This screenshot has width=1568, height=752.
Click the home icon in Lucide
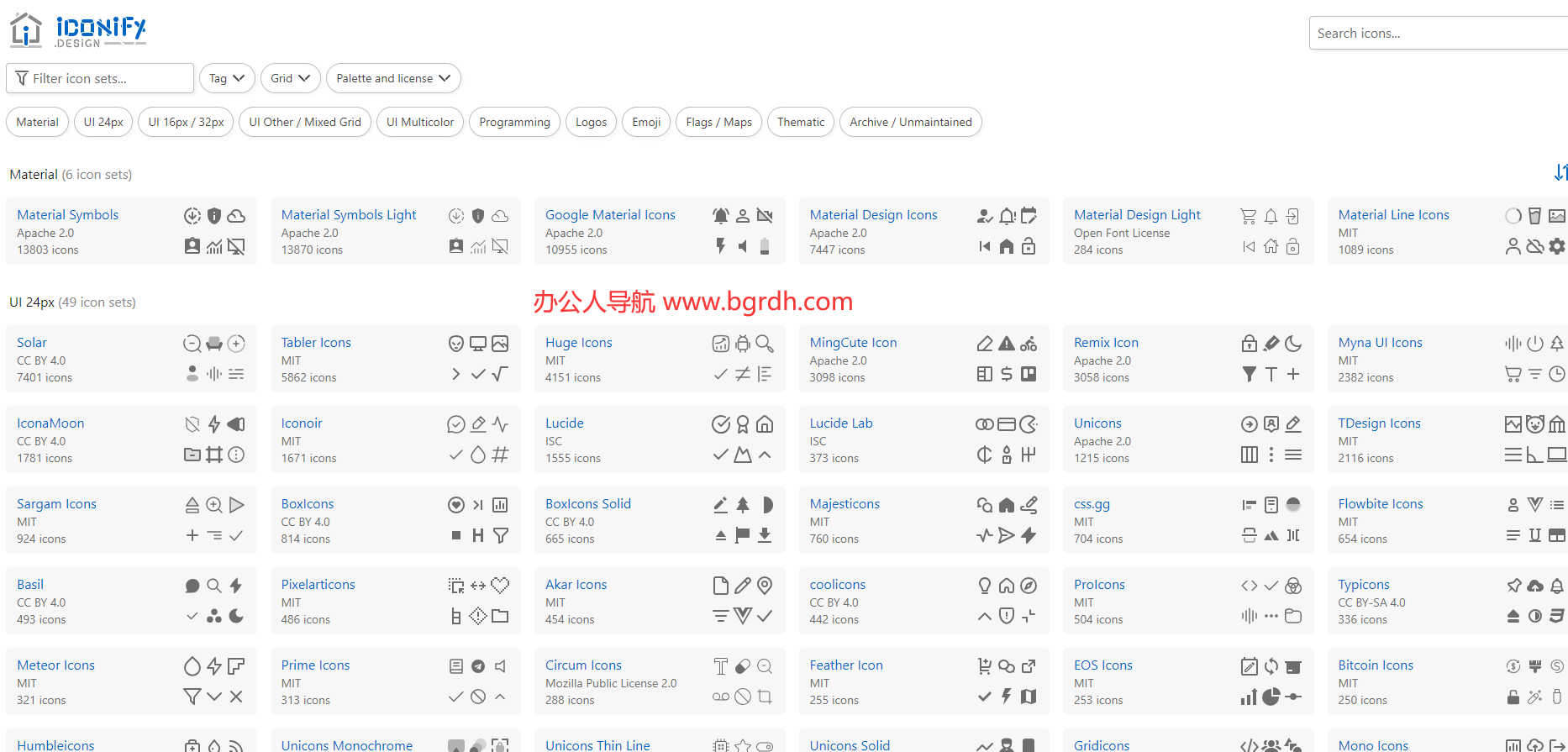(765, 424)
